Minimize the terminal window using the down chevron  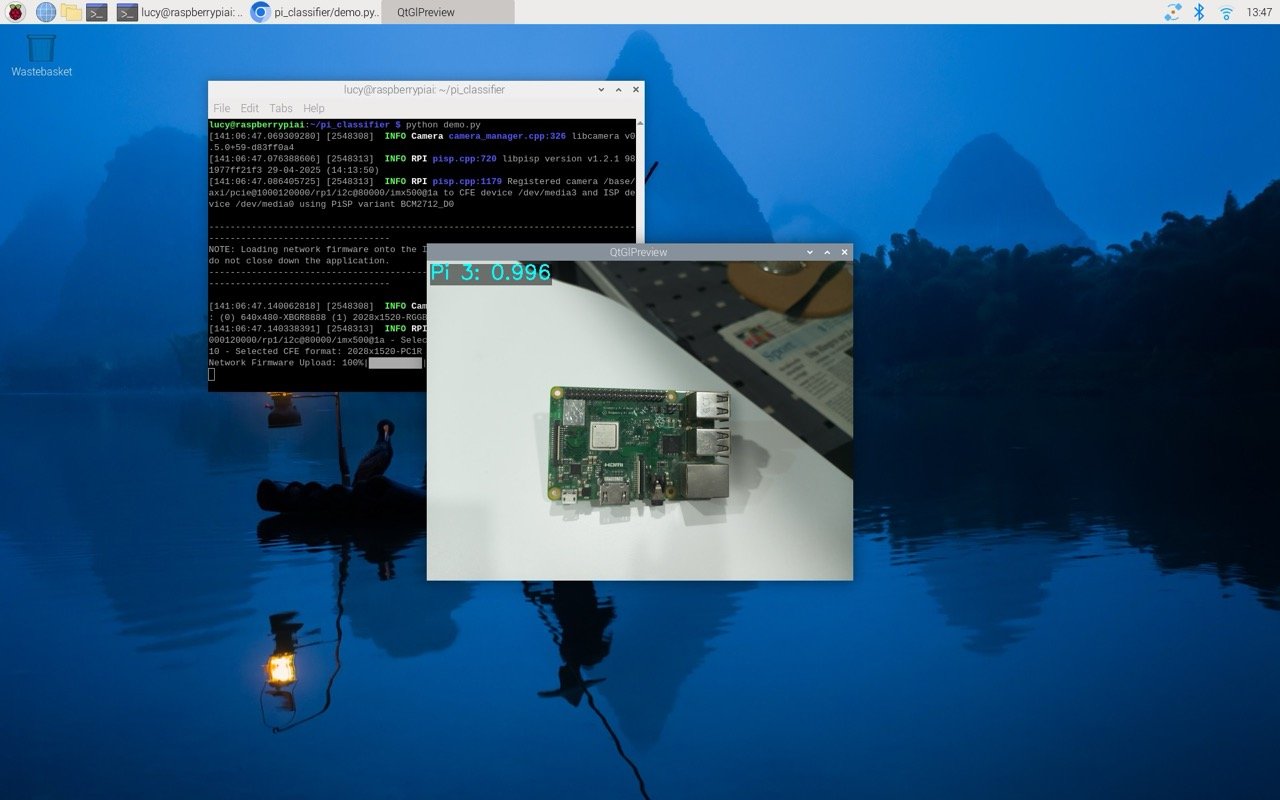coord(601,89)
